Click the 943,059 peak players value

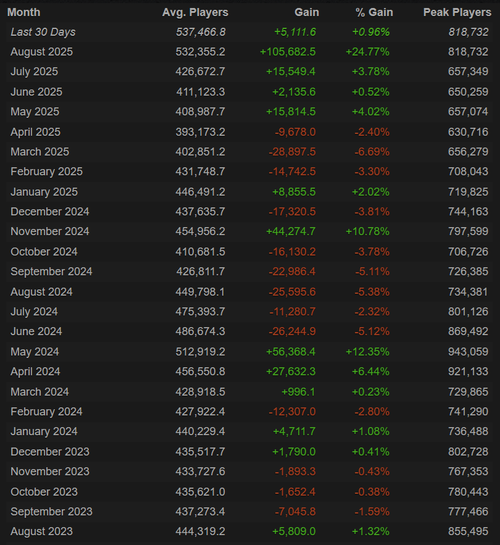468,352
